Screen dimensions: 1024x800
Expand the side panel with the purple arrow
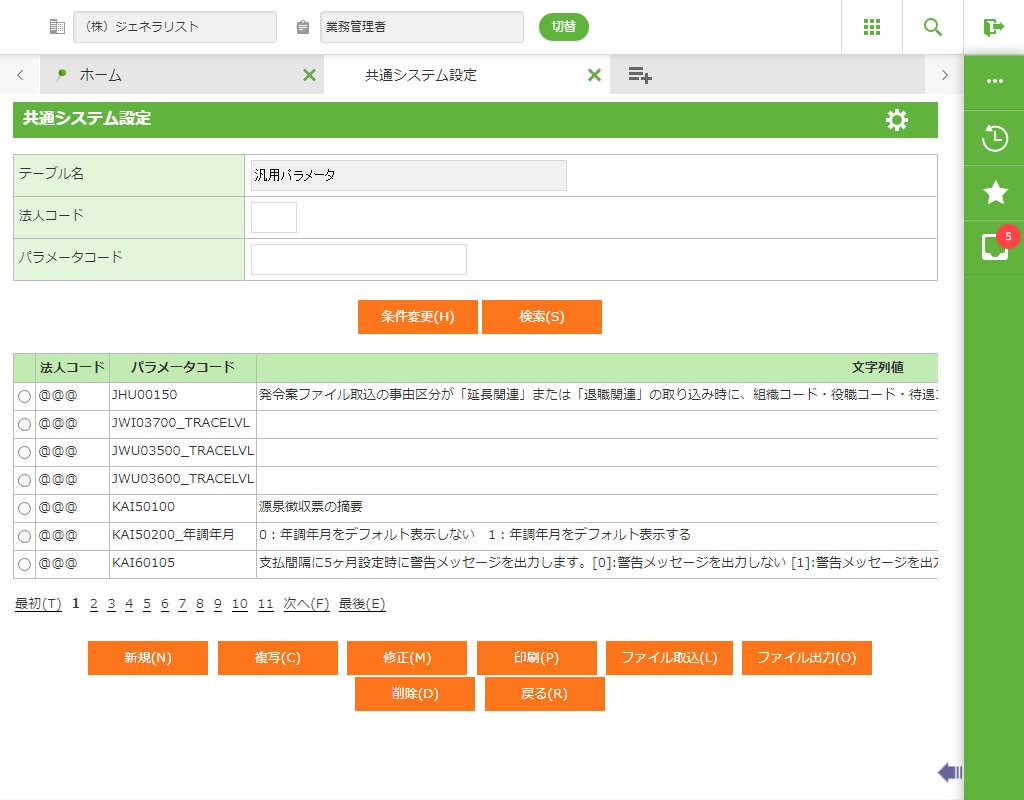949,772
